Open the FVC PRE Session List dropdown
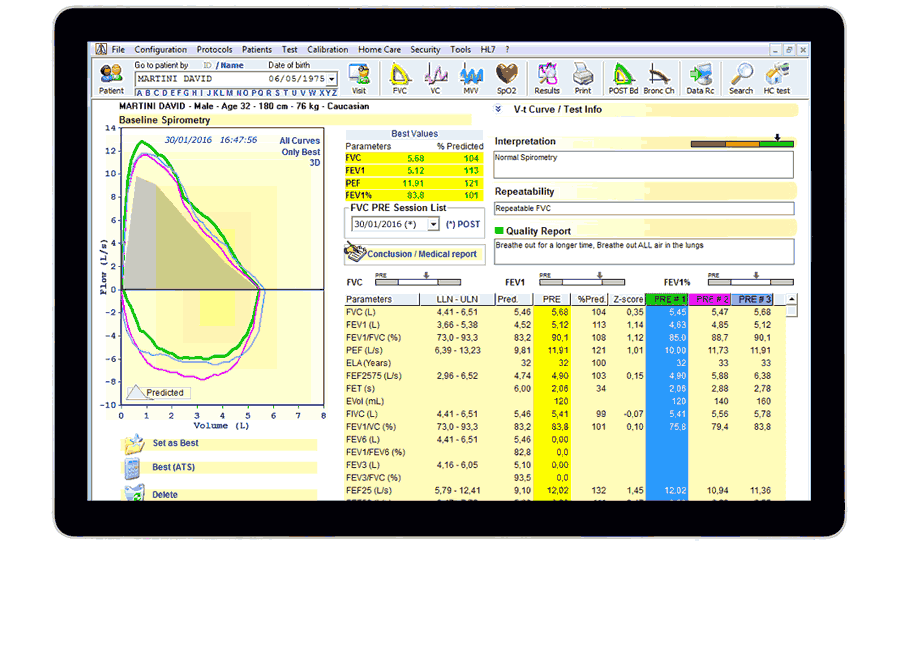Screen dimensions: 900x652 (x=433, y=225)
